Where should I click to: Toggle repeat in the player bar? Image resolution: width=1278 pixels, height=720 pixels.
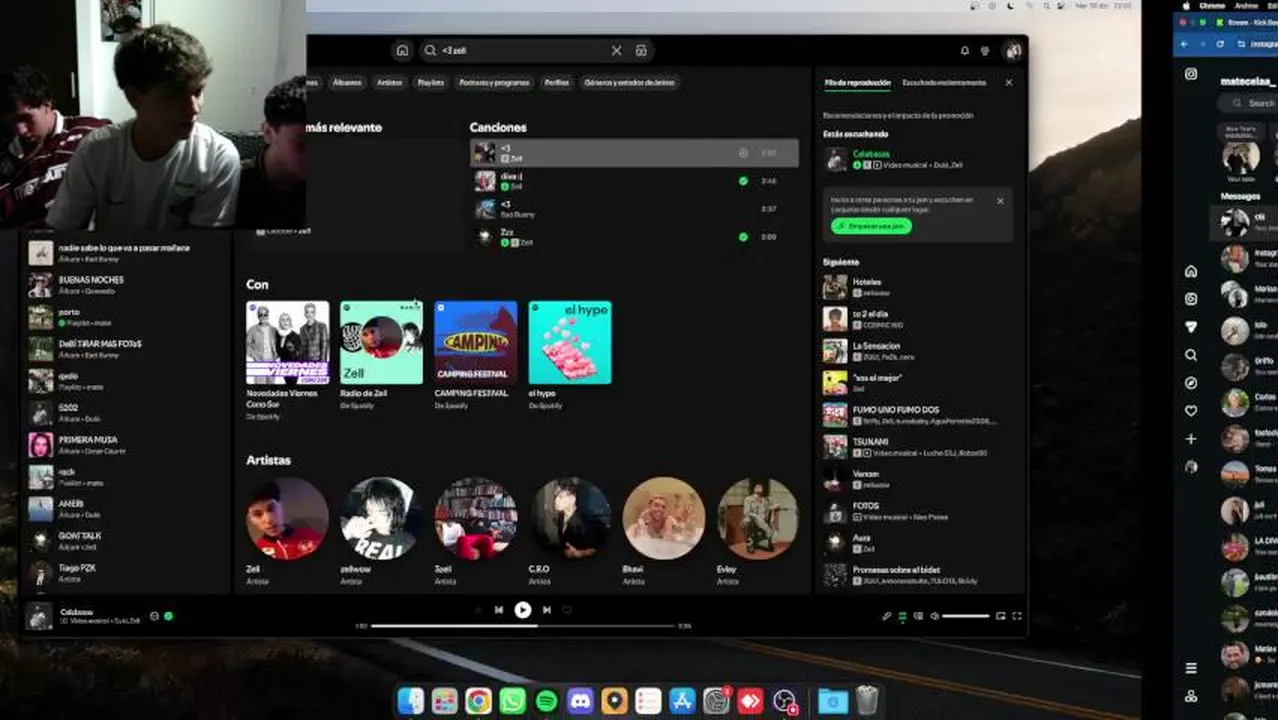coord(567,609)
